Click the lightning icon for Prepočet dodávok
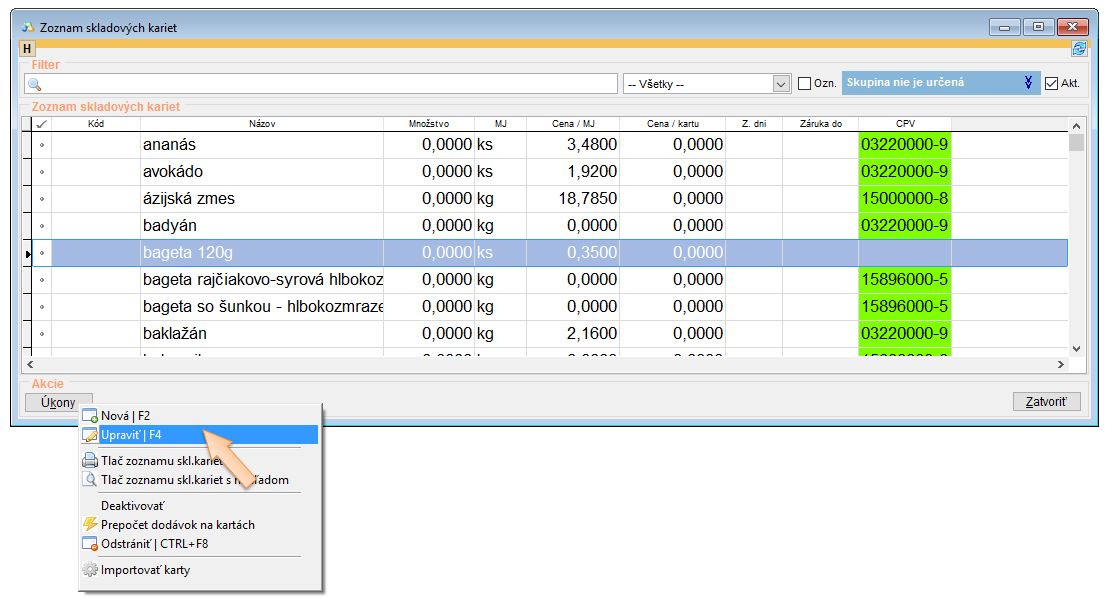This screenshot has height=602, width=1105. (x=89, y=524)
